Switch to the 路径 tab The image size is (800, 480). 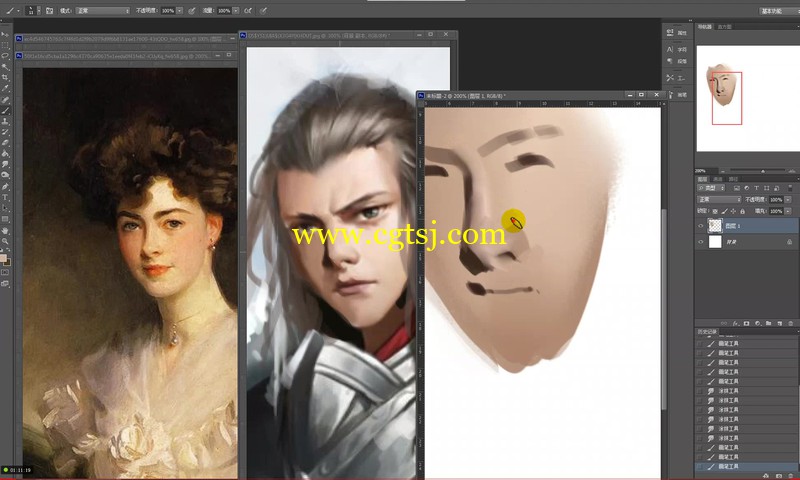(734, 179)
